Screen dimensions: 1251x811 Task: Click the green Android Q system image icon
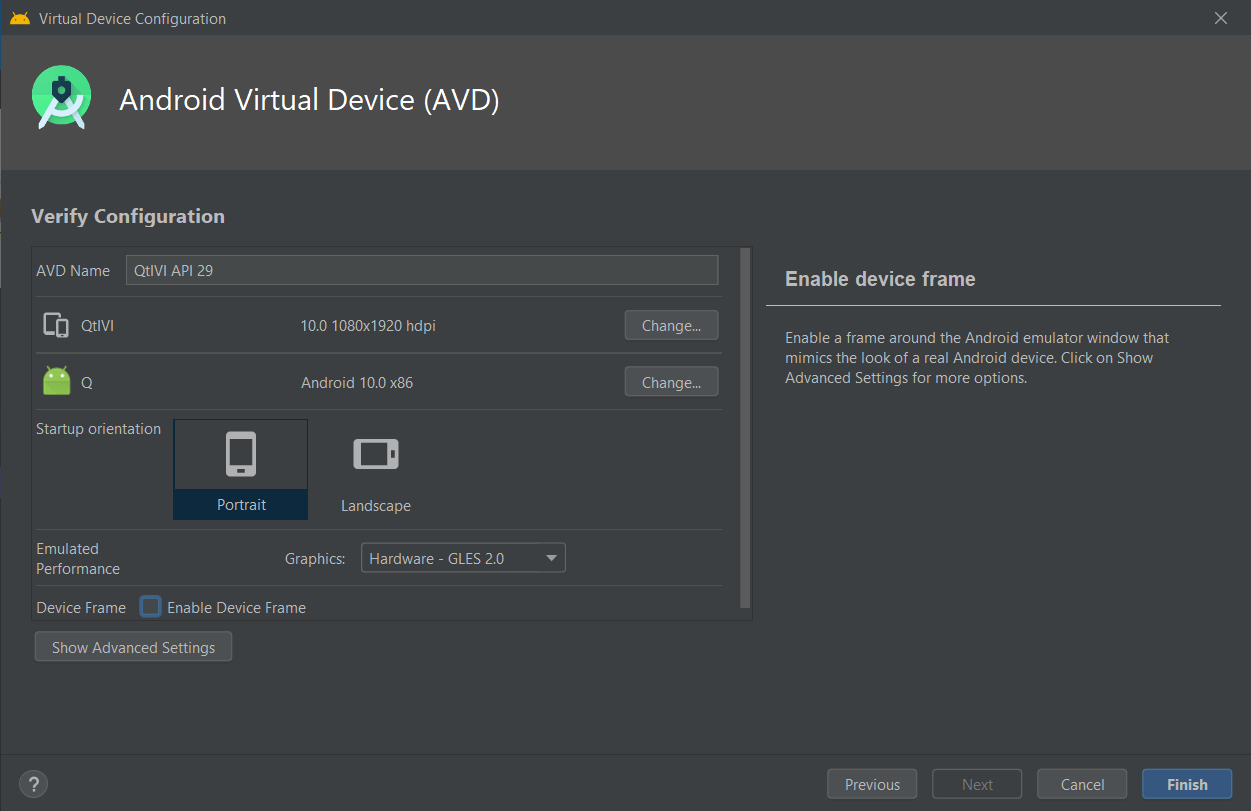tap(57, 382)
